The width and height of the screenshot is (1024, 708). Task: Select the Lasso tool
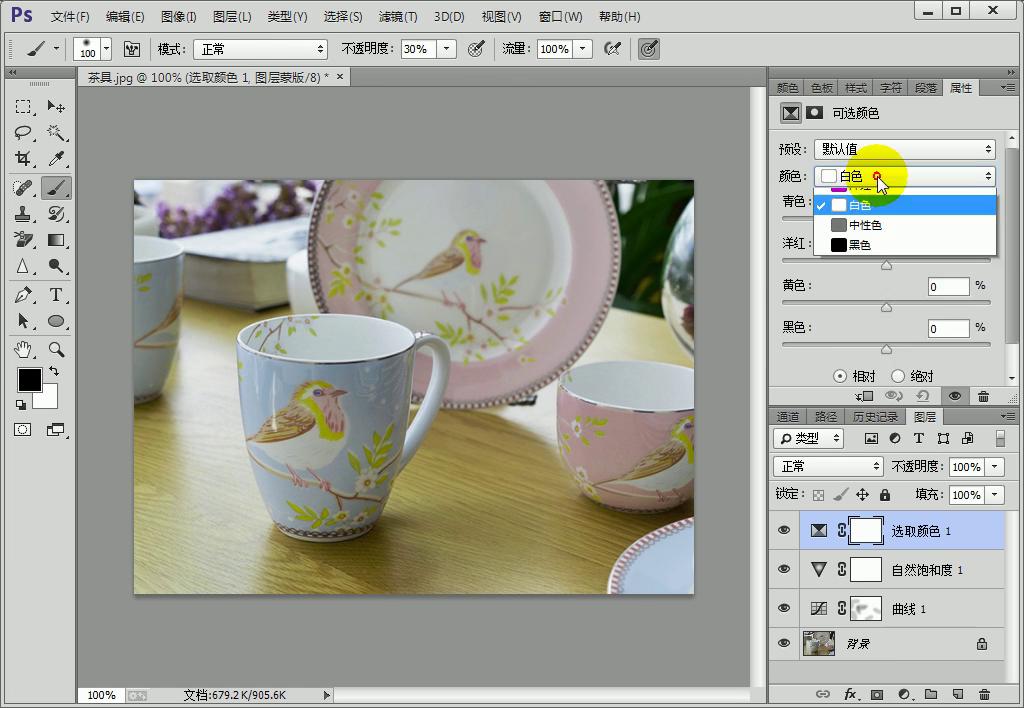[23, 133]
